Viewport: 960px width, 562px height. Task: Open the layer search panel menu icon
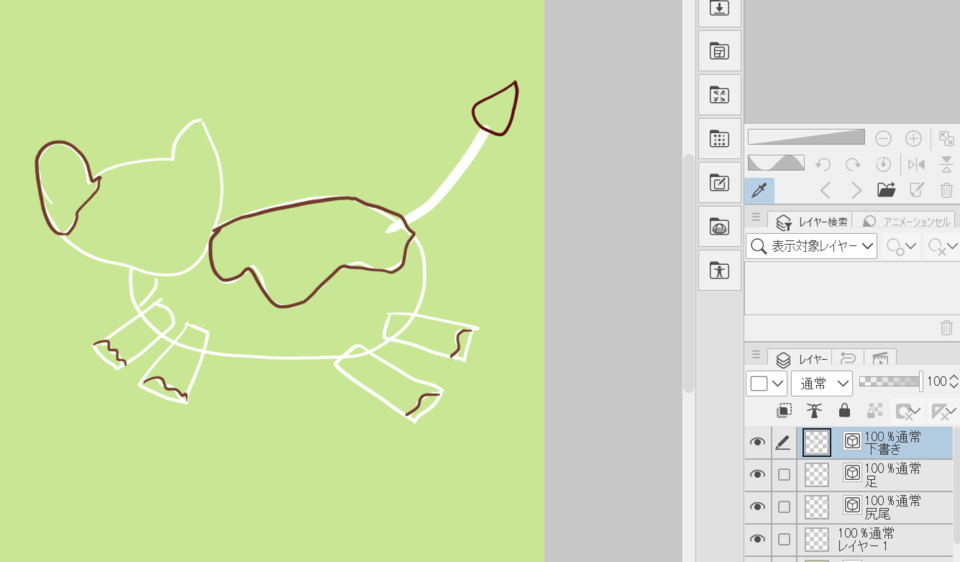[x=756, y=217]
